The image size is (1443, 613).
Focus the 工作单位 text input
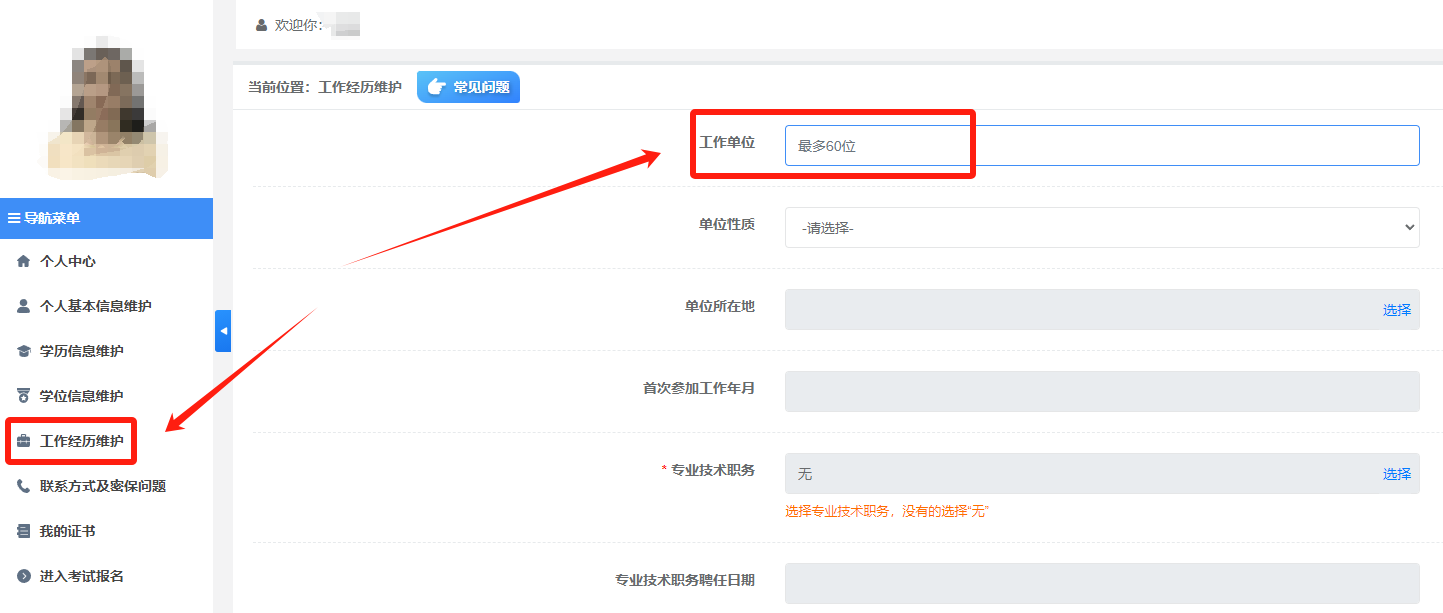pyautogui.click(x=1101, y=146)
